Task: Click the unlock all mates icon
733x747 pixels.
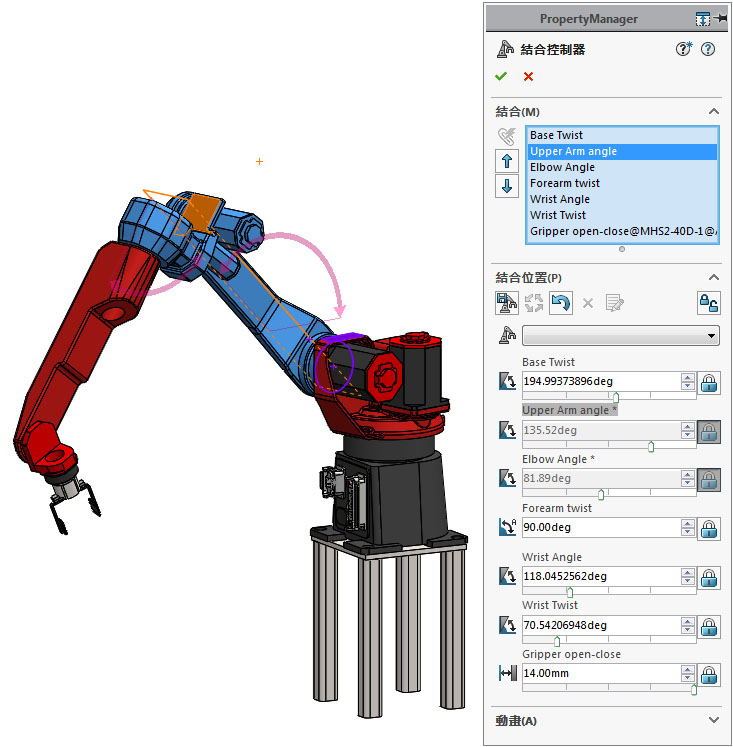Action: pyautogui.click(x=708, y=303)
